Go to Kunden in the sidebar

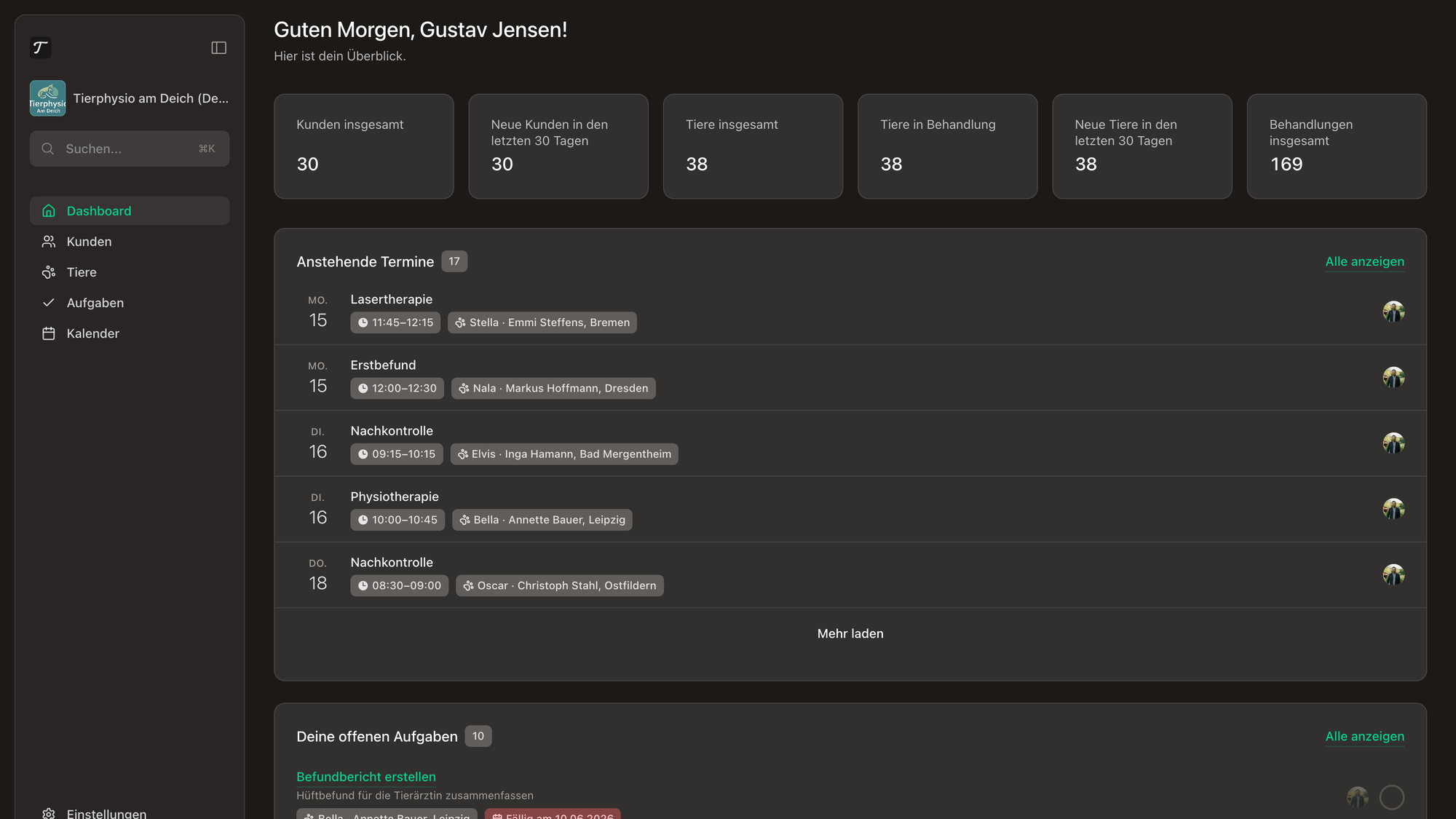(130, 241)
